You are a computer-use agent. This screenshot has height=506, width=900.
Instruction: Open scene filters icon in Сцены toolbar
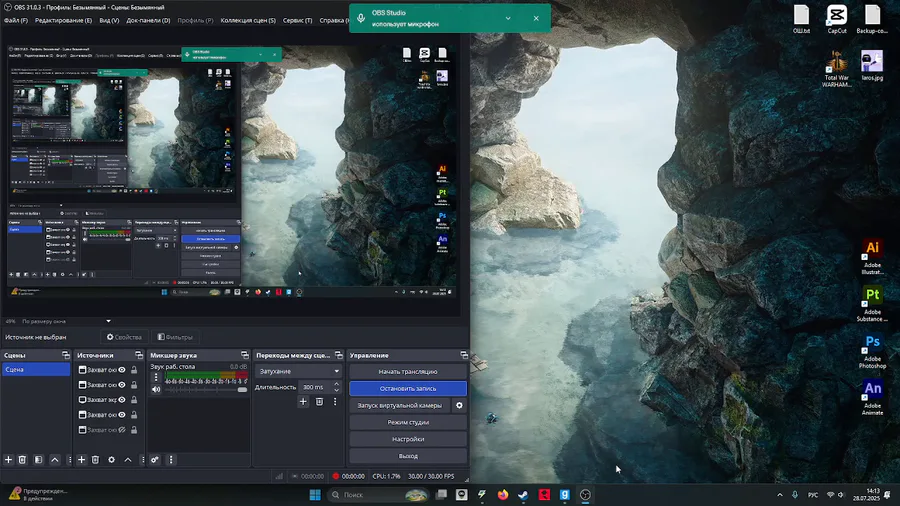pos(38,460)
